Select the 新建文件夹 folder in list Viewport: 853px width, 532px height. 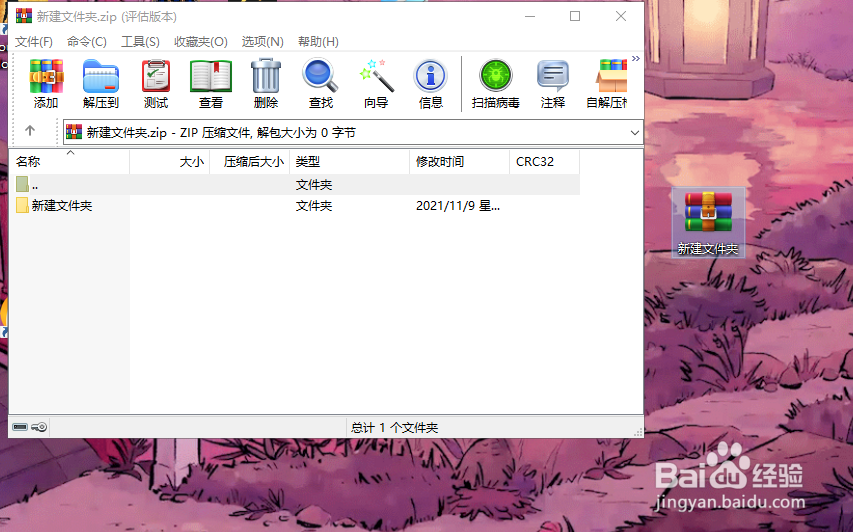tap(54, 206)
